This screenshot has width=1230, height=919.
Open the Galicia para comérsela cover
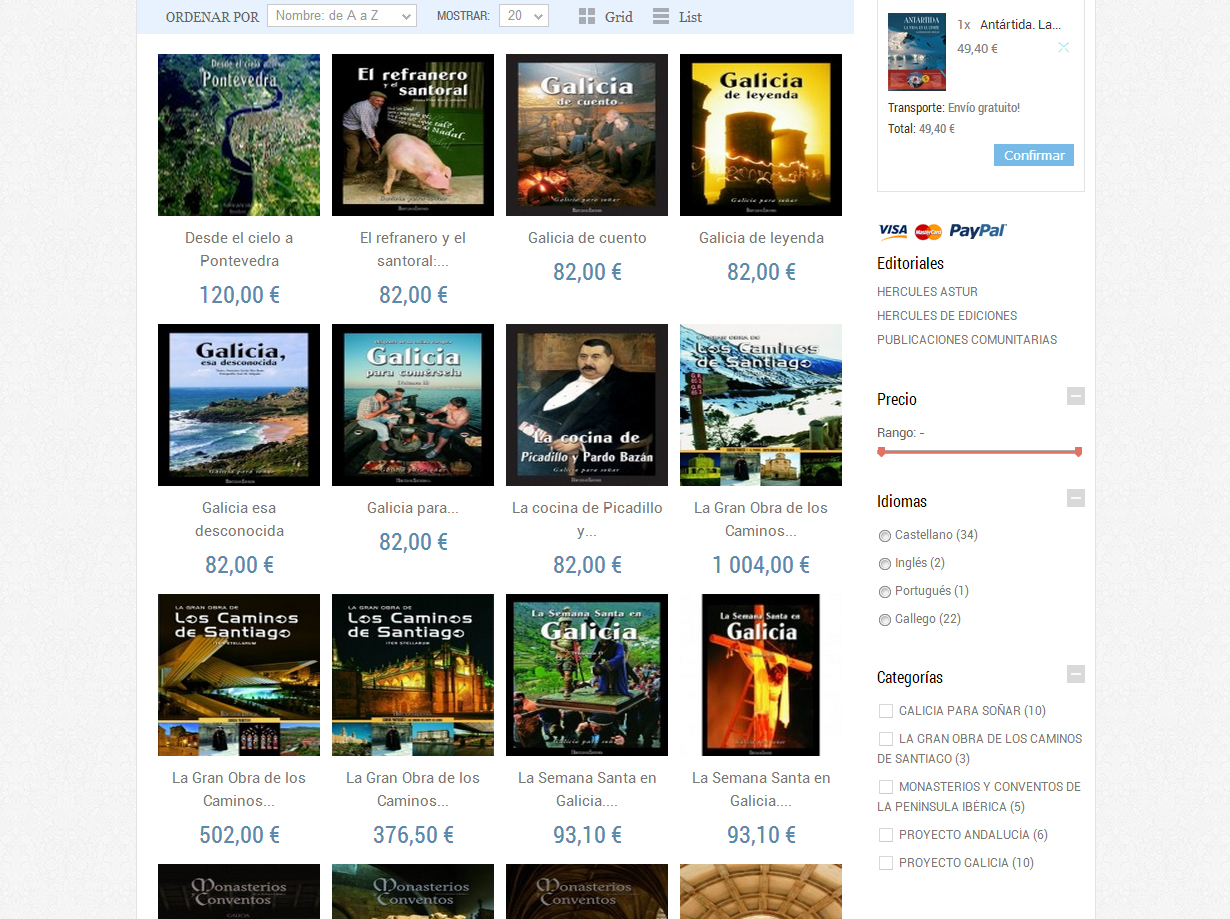[413, 405]
